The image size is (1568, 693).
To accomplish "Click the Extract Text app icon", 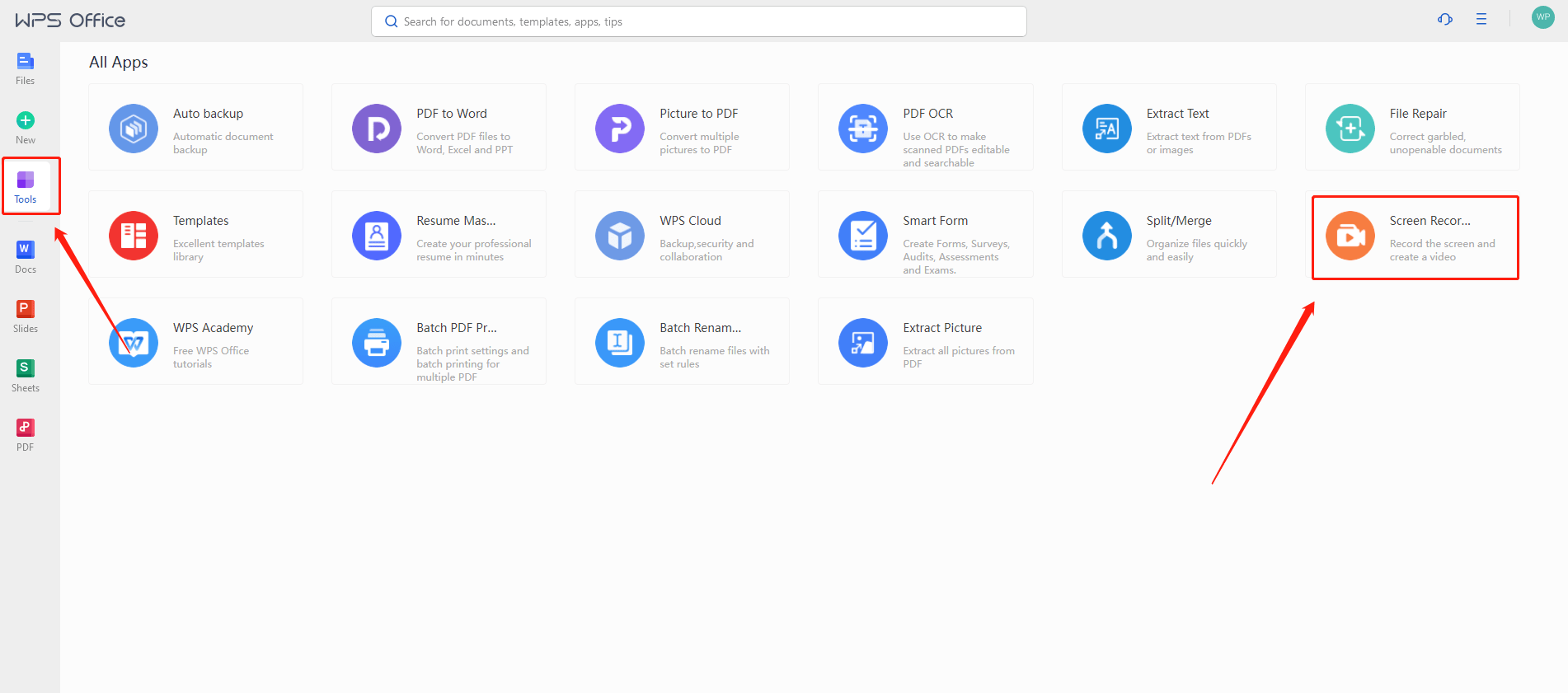I will (x=1107, y=129).
